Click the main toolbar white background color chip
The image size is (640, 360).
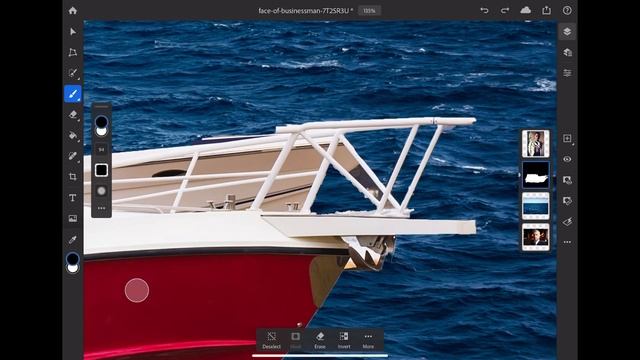pyautogui.click(x=73, y=268)
